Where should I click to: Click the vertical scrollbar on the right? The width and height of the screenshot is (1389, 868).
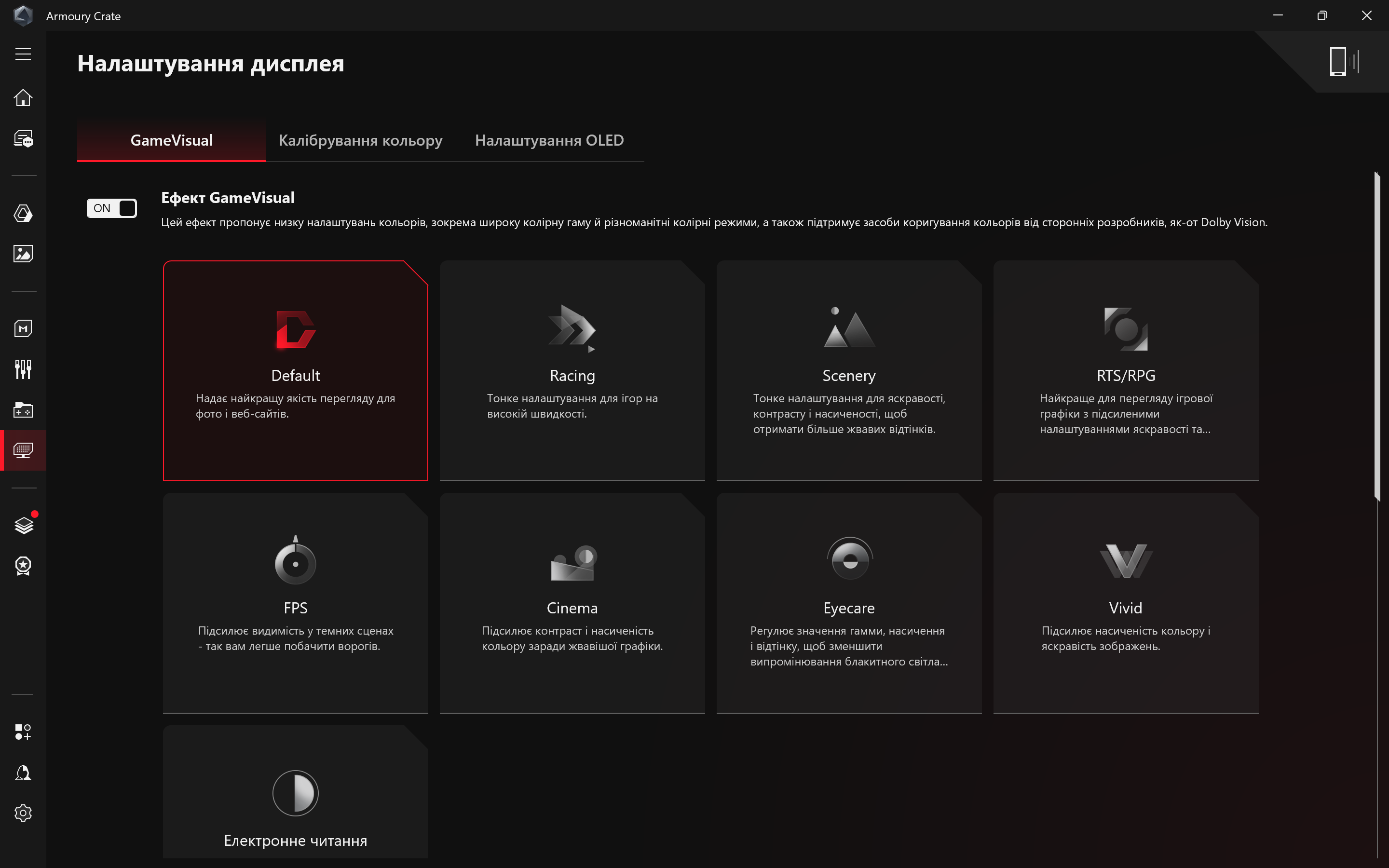[x=1377, y=337]
